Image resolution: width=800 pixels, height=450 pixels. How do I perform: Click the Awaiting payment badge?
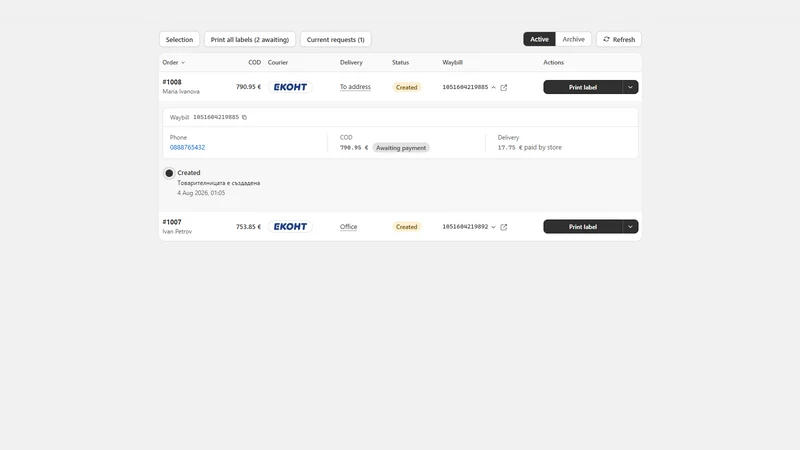401,148
